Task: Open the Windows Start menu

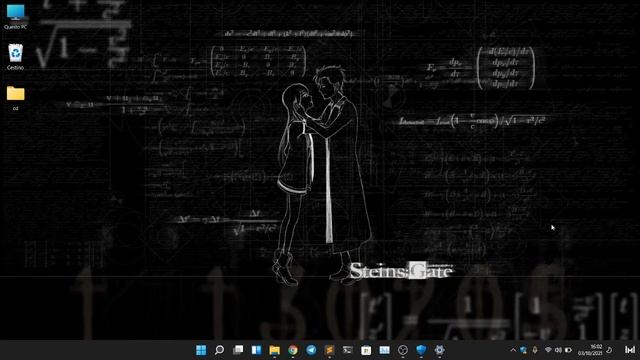Action: tap(201, 350)
